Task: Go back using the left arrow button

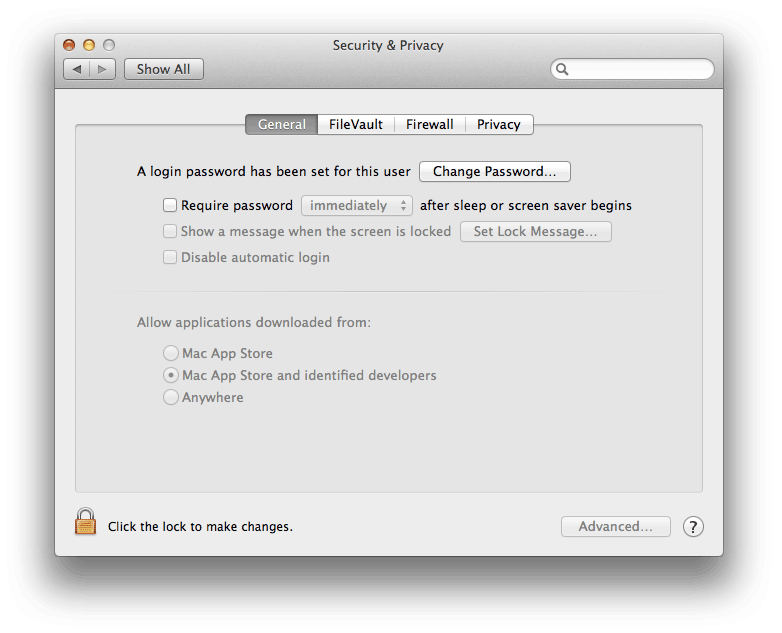Action: coord(77,69)
